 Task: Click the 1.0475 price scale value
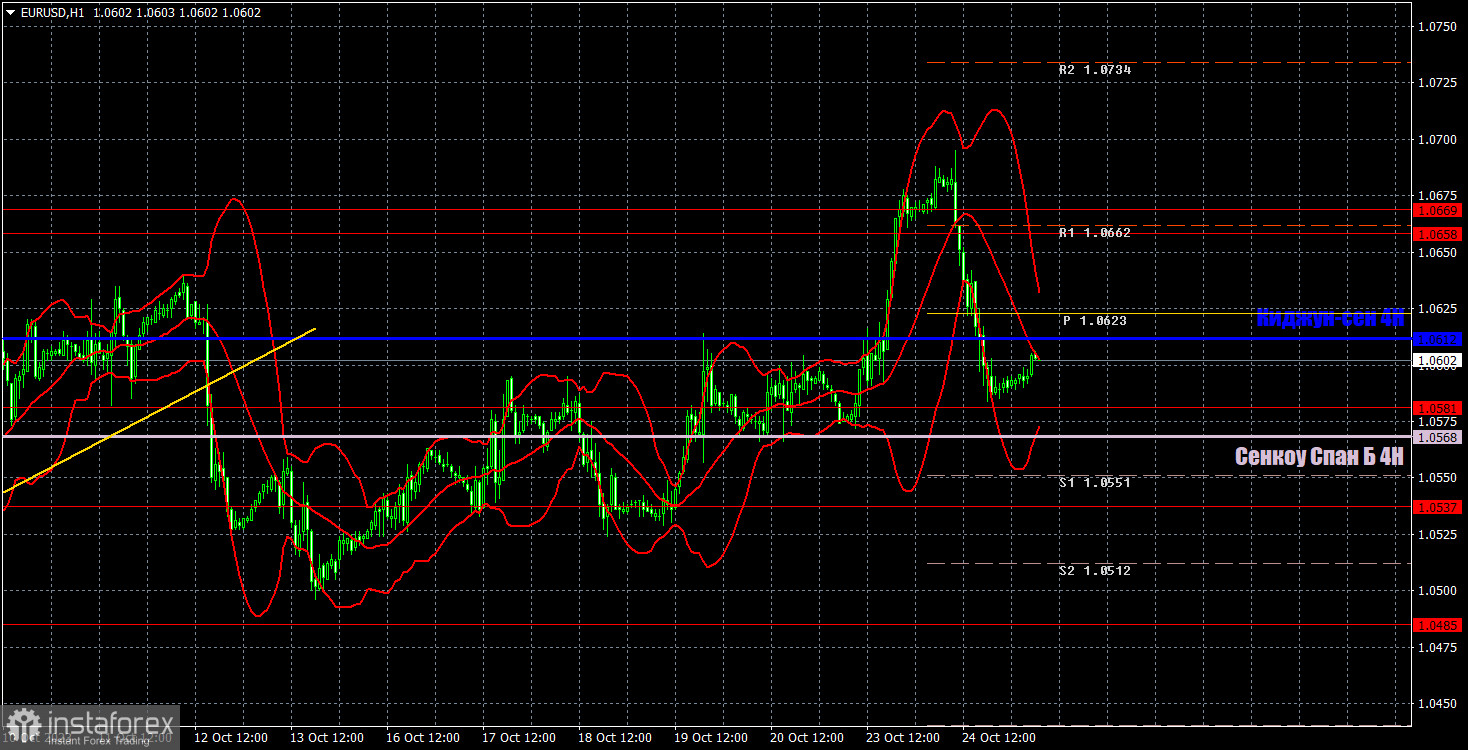pyautogui.click(x=1438, y=647)
